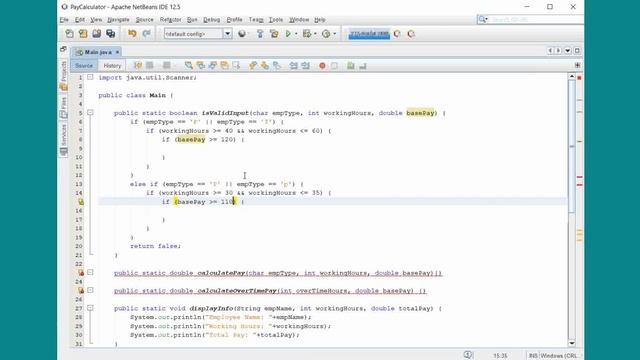Open the Refactor menu
Image resolution: width=640 pixels, height=360 pixels.
coord(170,20)
